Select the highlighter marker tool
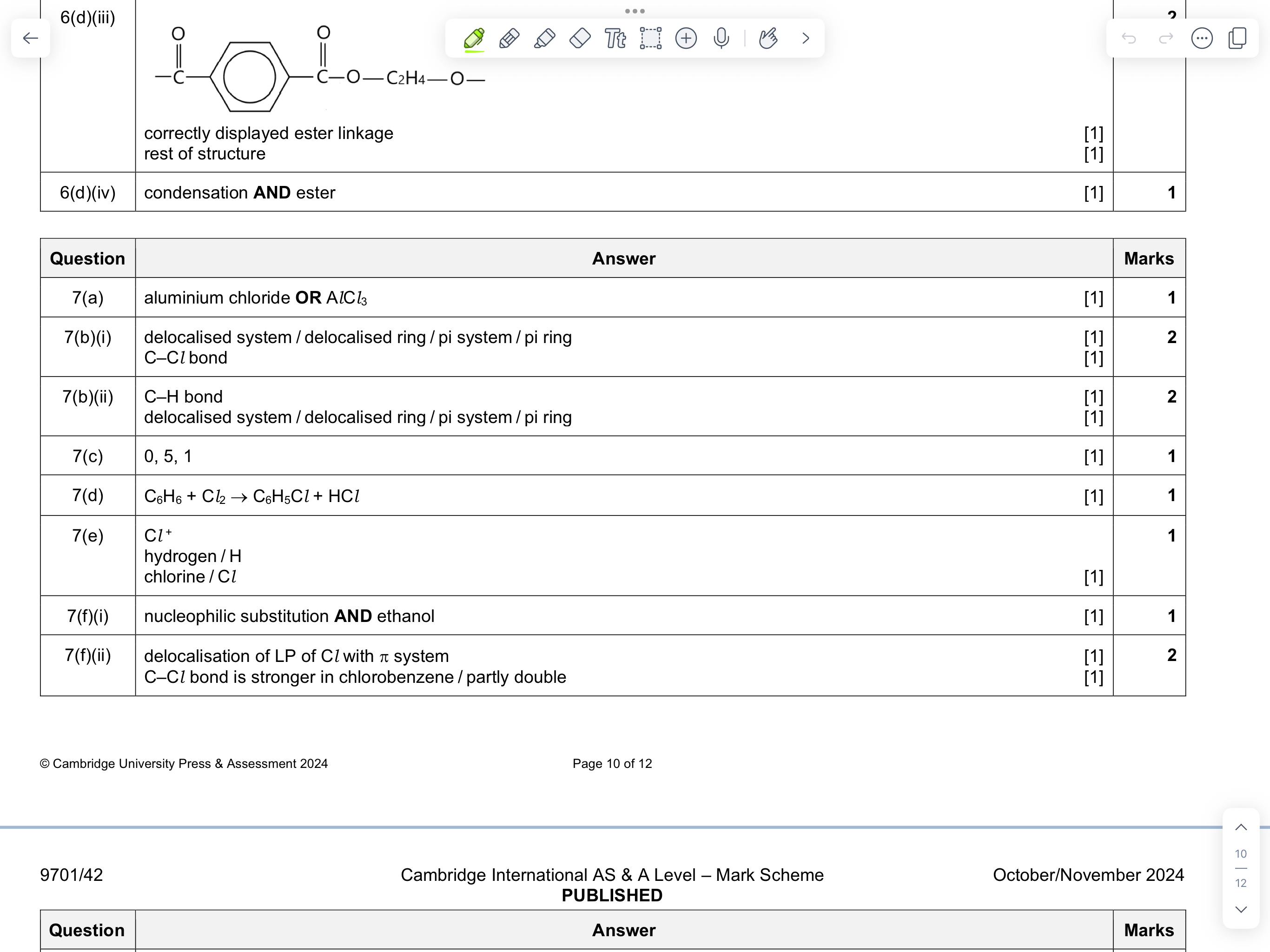 [544, 39]
